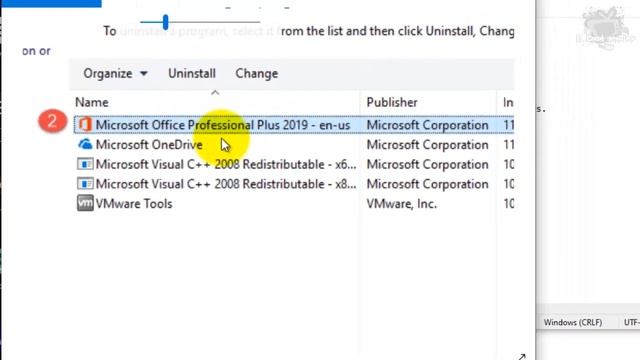
Task: Select the Microsoft OneDrive entry
Action: [149, 145]
